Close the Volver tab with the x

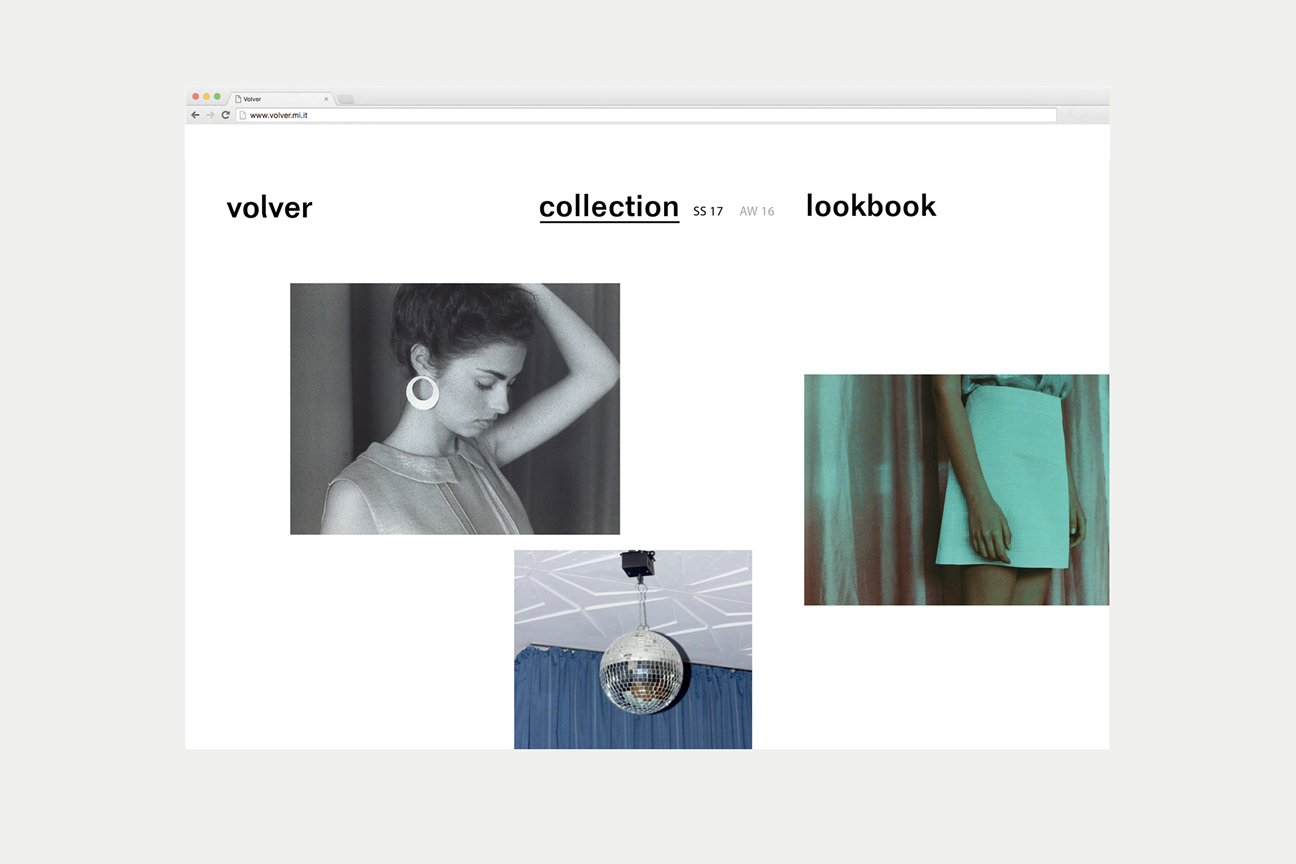click(326, 99)
